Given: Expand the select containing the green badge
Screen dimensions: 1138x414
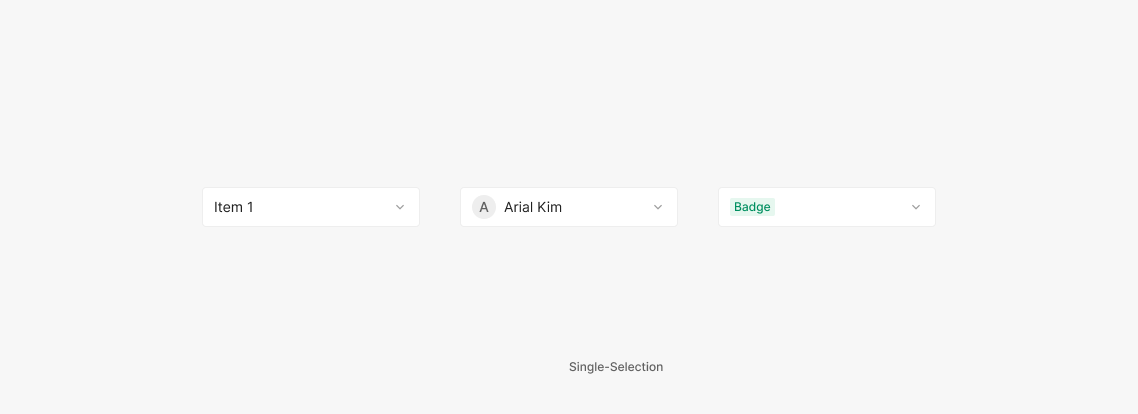Looking at the screenshot, I should coord(827,207).
